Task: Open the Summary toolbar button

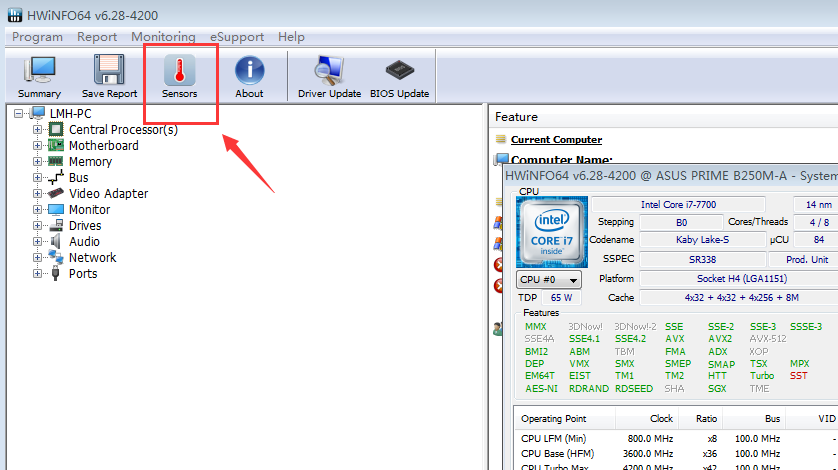Action: [39, 76]
